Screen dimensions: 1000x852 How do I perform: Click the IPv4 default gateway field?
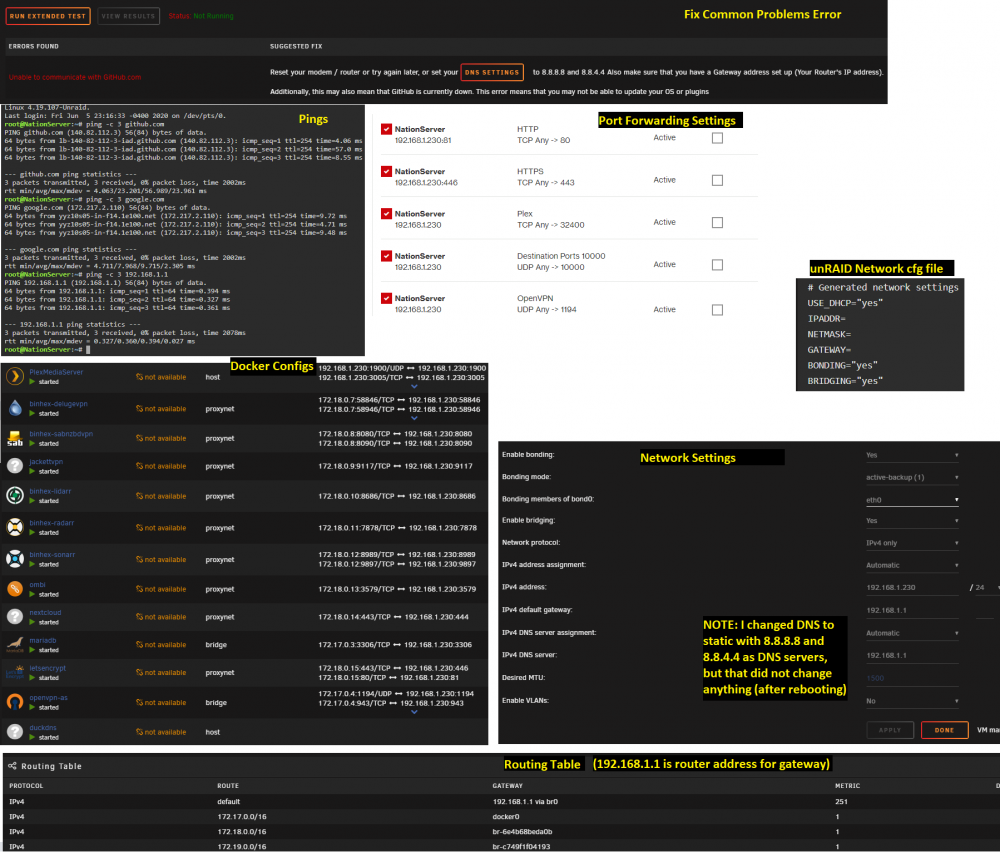click(912, 610)
